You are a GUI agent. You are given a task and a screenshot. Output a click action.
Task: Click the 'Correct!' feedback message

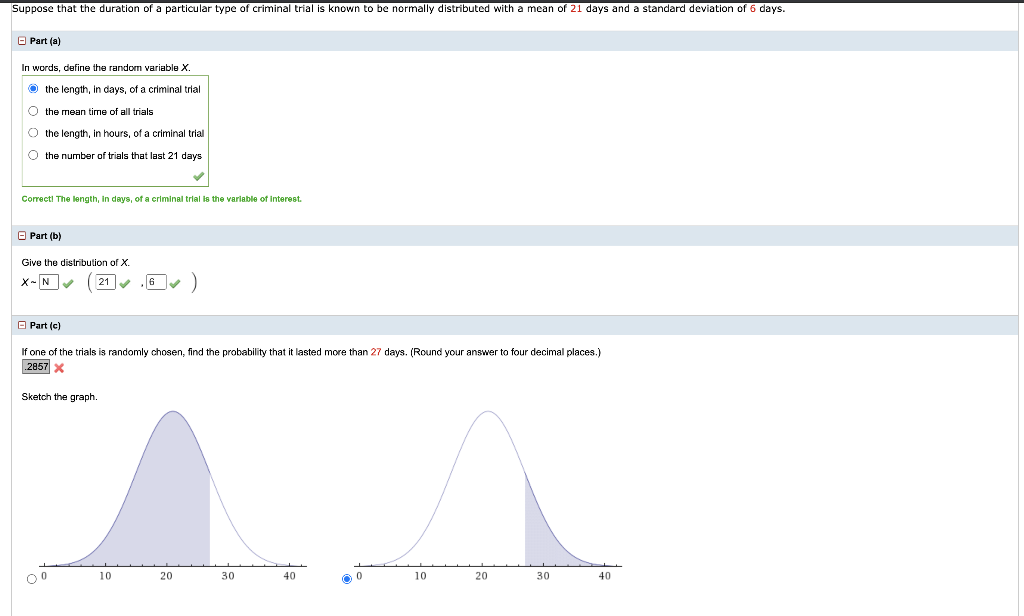pyautogui.click(x=161, y=199)
